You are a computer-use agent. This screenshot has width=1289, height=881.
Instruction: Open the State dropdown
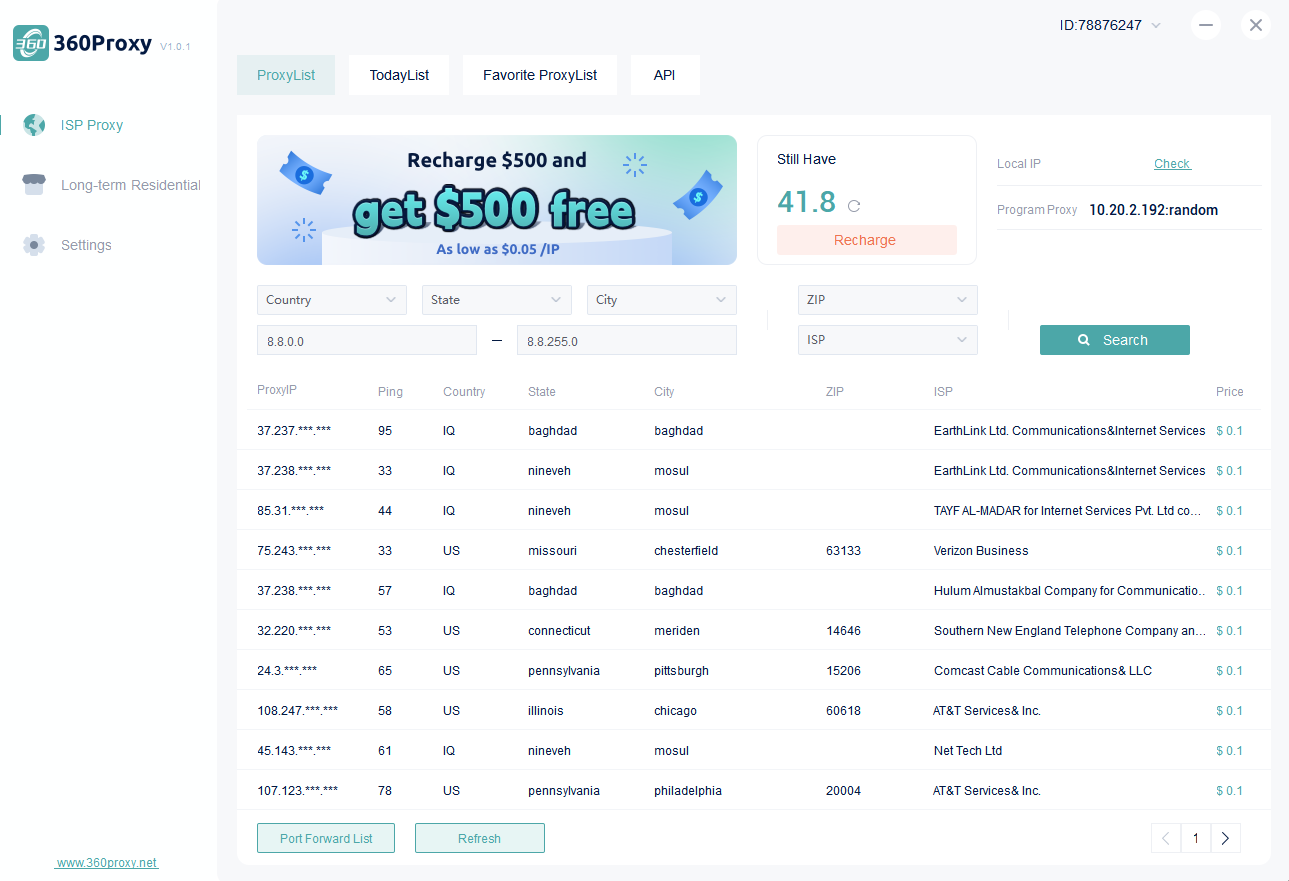pos(497,300)
